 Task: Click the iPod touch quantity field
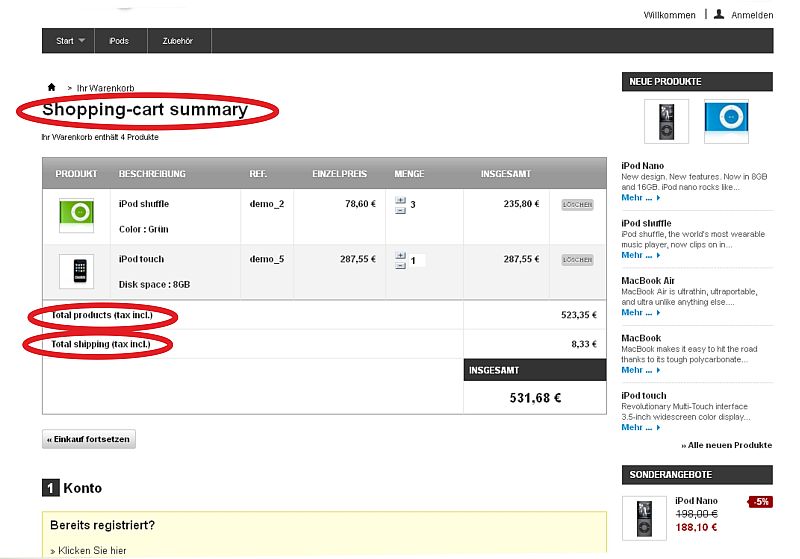[x=417, y=261]
